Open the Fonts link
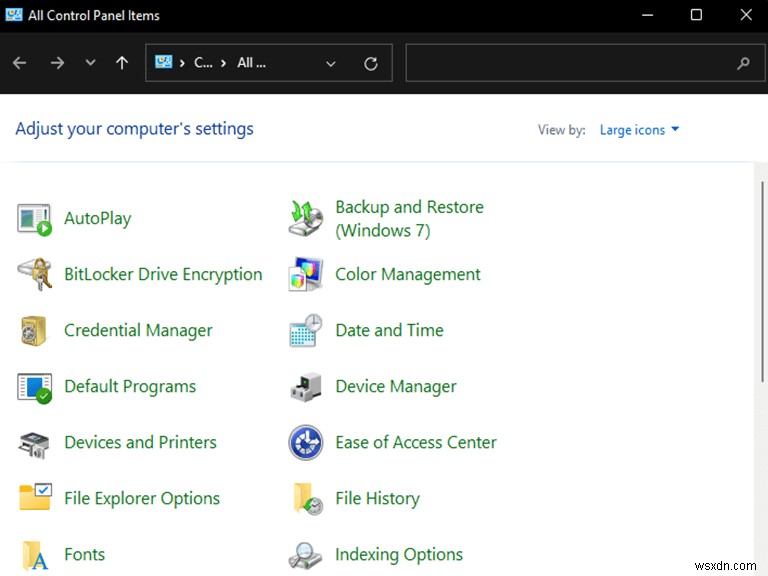Image resolution: width=768 pixels, height=576 pixels. tap(84, 554)
